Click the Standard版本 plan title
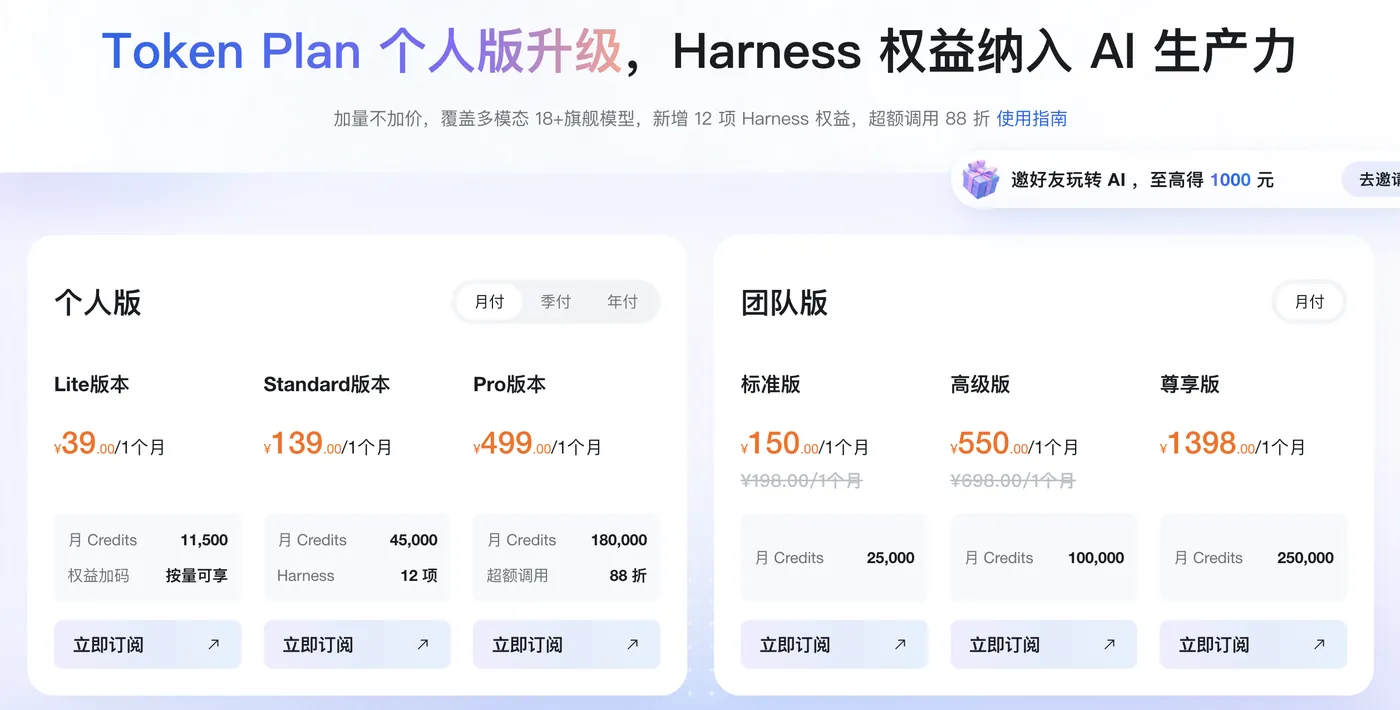 click(327, 385)
